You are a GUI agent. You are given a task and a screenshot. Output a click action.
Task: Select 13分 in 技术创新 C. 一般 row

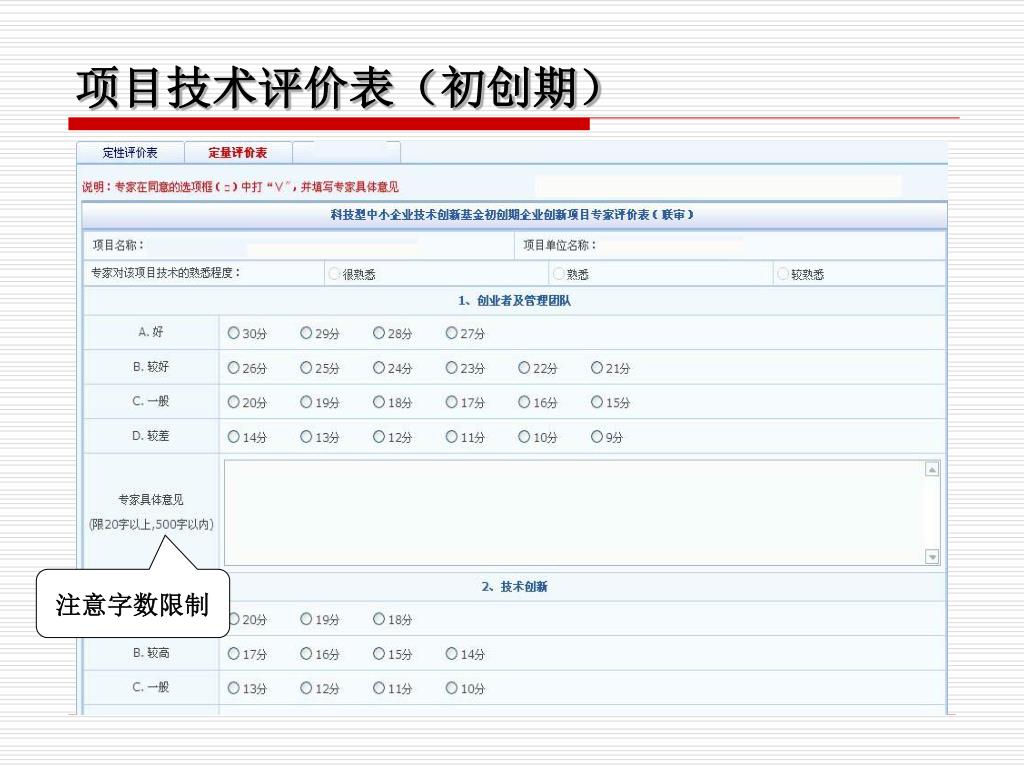233,688
